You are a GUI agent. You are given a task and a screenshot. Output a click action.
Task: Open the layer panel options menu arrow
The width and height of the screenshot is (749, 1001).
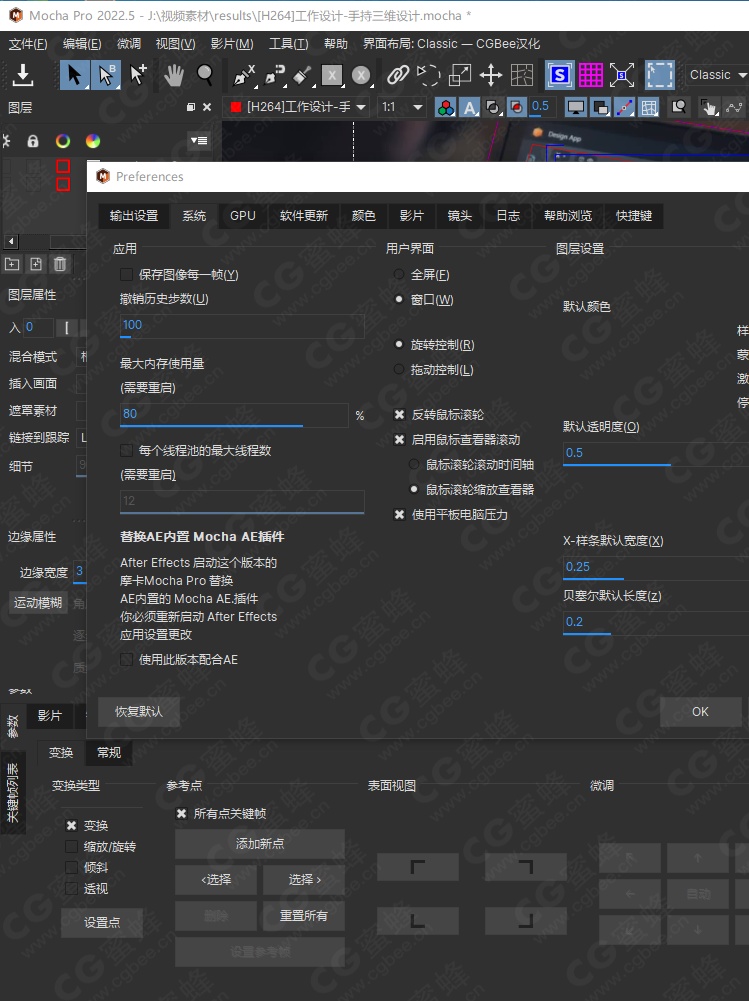[x=199, y=140]
